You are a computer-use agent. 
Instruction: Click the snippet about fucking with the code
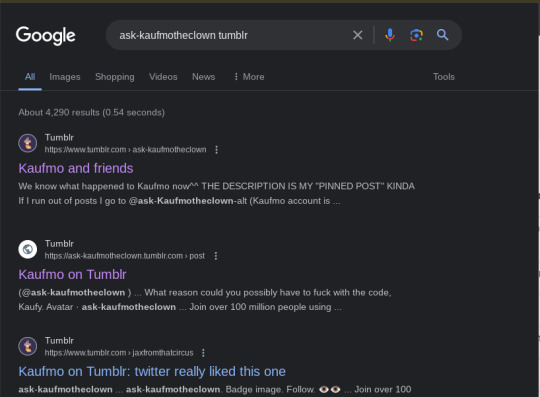click(x=205, y=293)
